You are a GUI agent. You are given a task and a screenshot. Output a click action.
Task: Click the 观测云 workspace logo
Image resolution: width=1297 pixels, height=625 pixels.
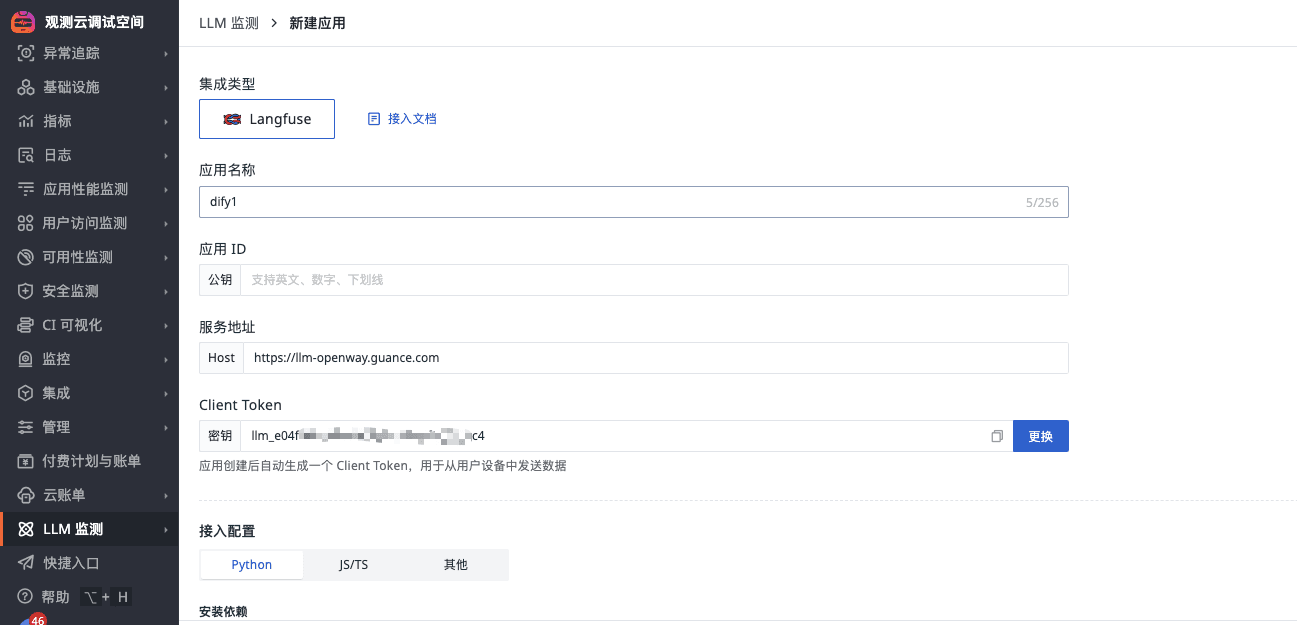click(x=23, y=21)
